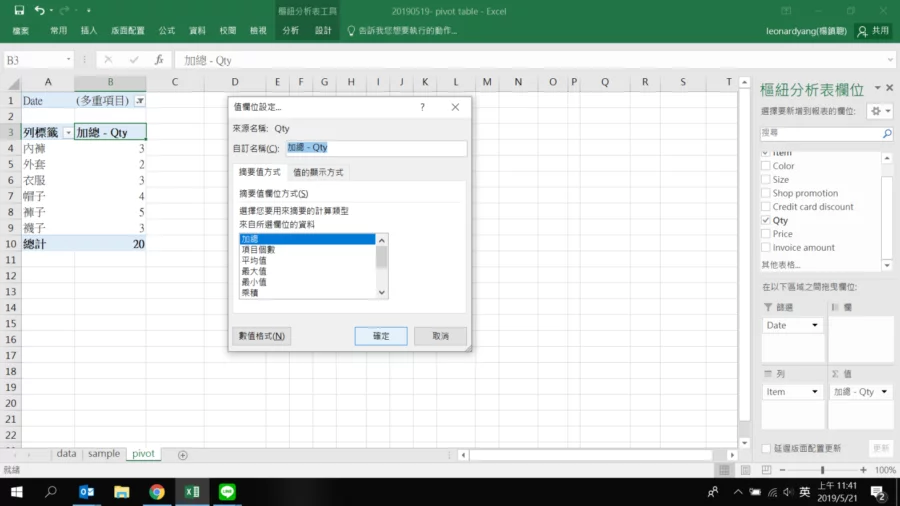Select 平均值 in the summarize list

(307, 260)
